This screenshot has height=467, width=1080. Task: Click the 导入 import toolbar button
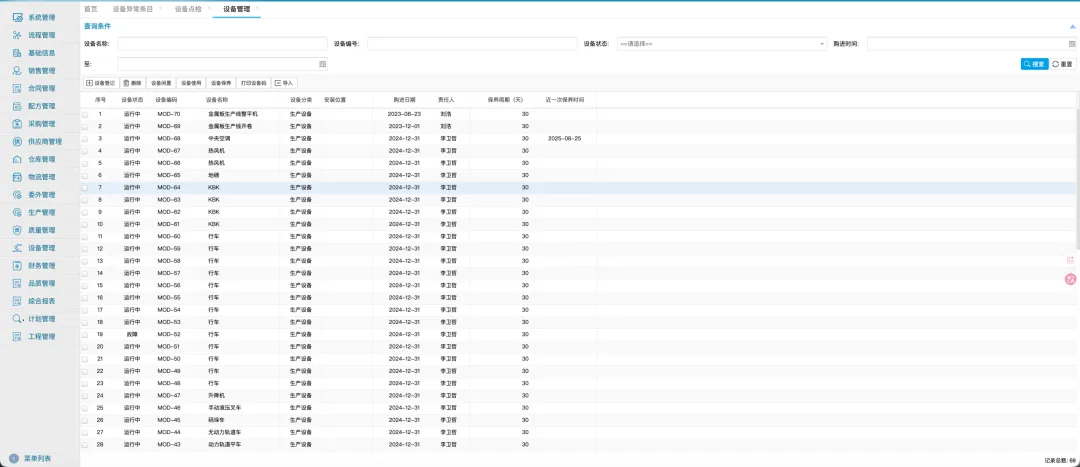coord(284,83)
